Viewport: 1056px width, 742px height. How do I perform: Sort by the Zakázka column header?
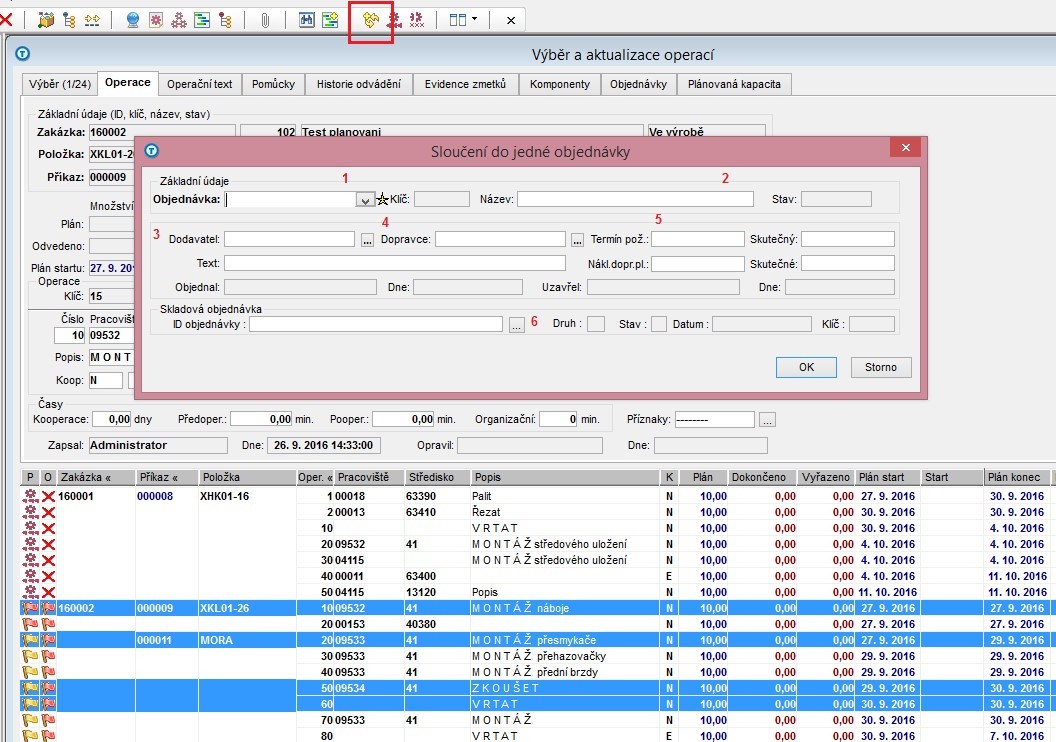(x=96, y=477)
